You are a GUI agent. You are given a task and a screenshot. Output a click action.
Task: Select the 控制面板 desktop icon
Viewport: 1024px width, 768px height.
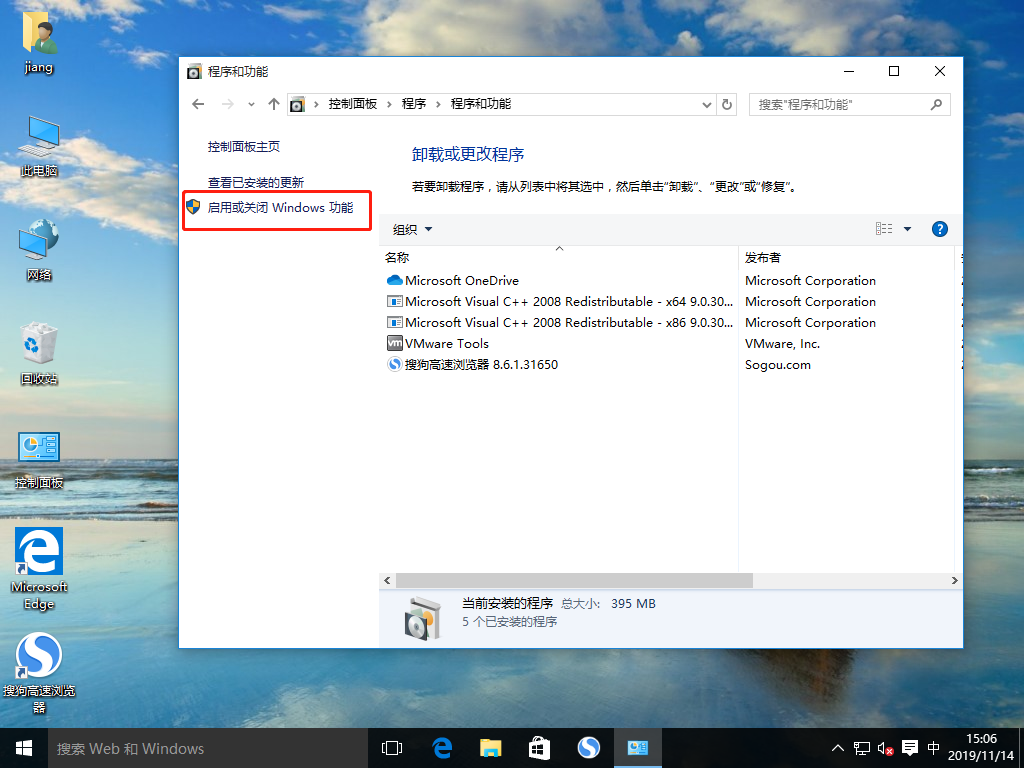tap(39, 460)
